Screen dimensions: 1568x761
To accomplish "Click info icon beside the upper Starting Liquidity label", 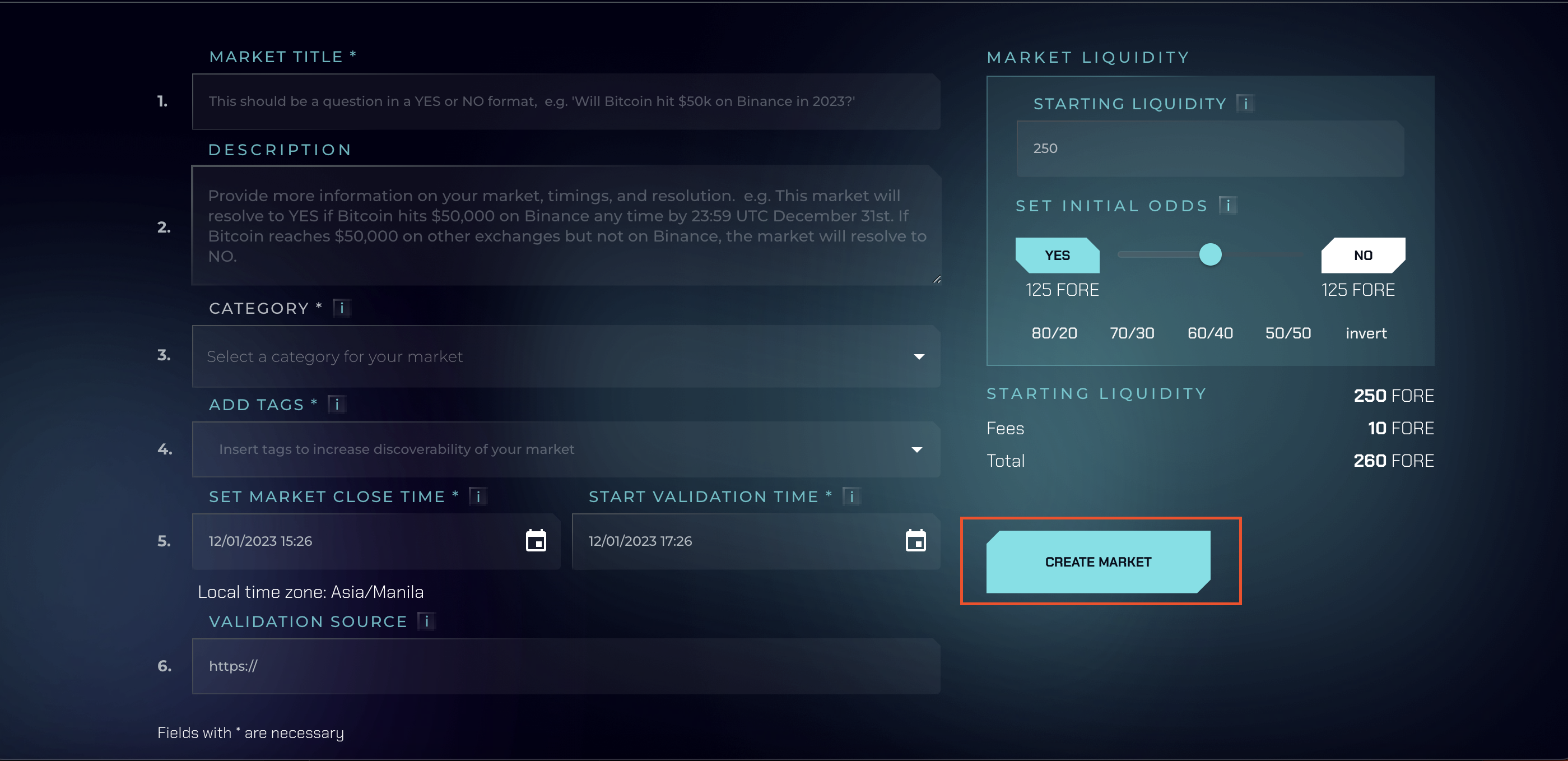I will point(1245,104).
